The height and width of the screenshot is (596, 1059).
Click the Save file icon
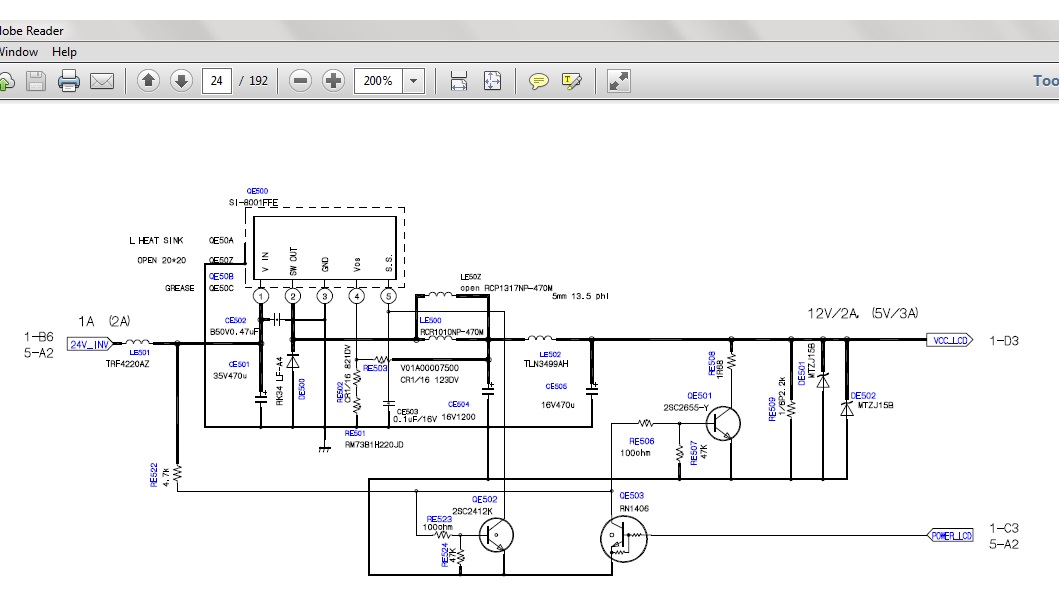[36, 81]
